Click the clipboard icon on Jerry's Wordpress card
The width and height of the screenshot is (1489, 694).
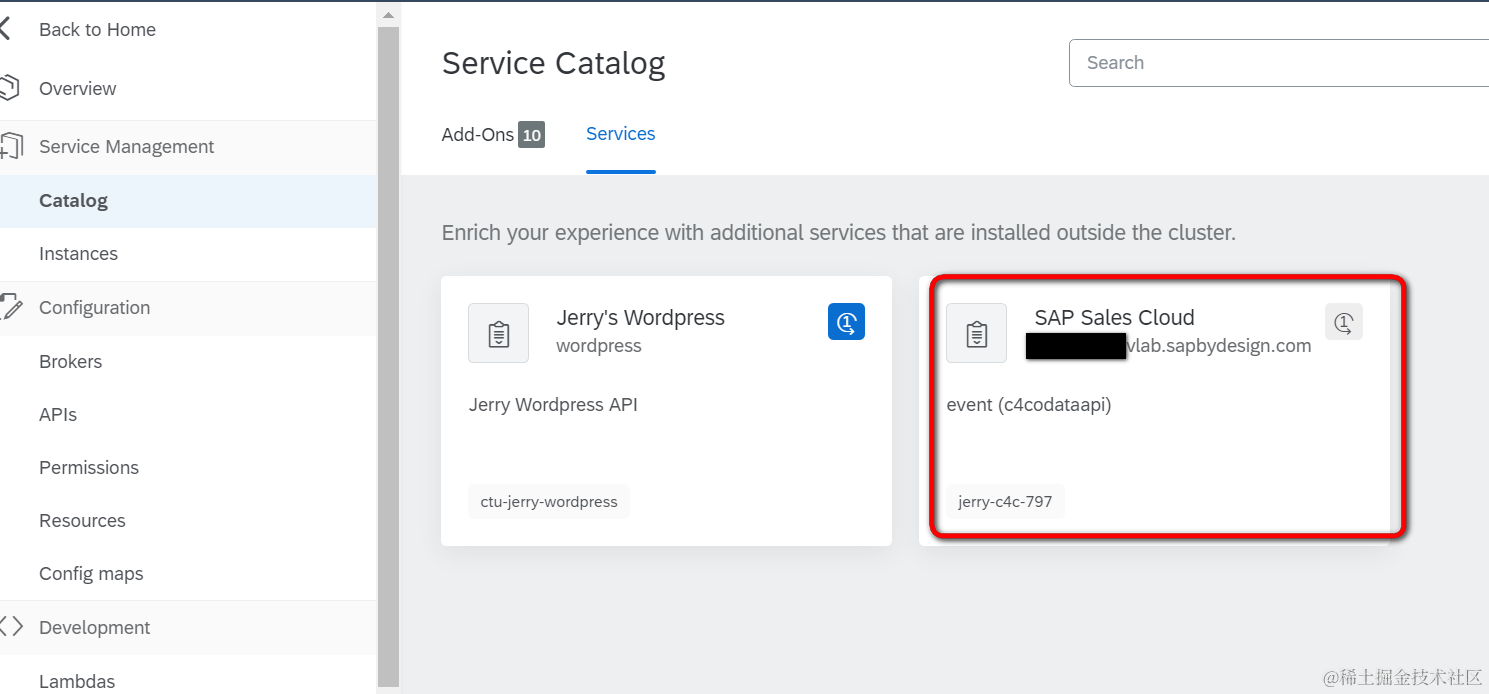tap(498, 333)
